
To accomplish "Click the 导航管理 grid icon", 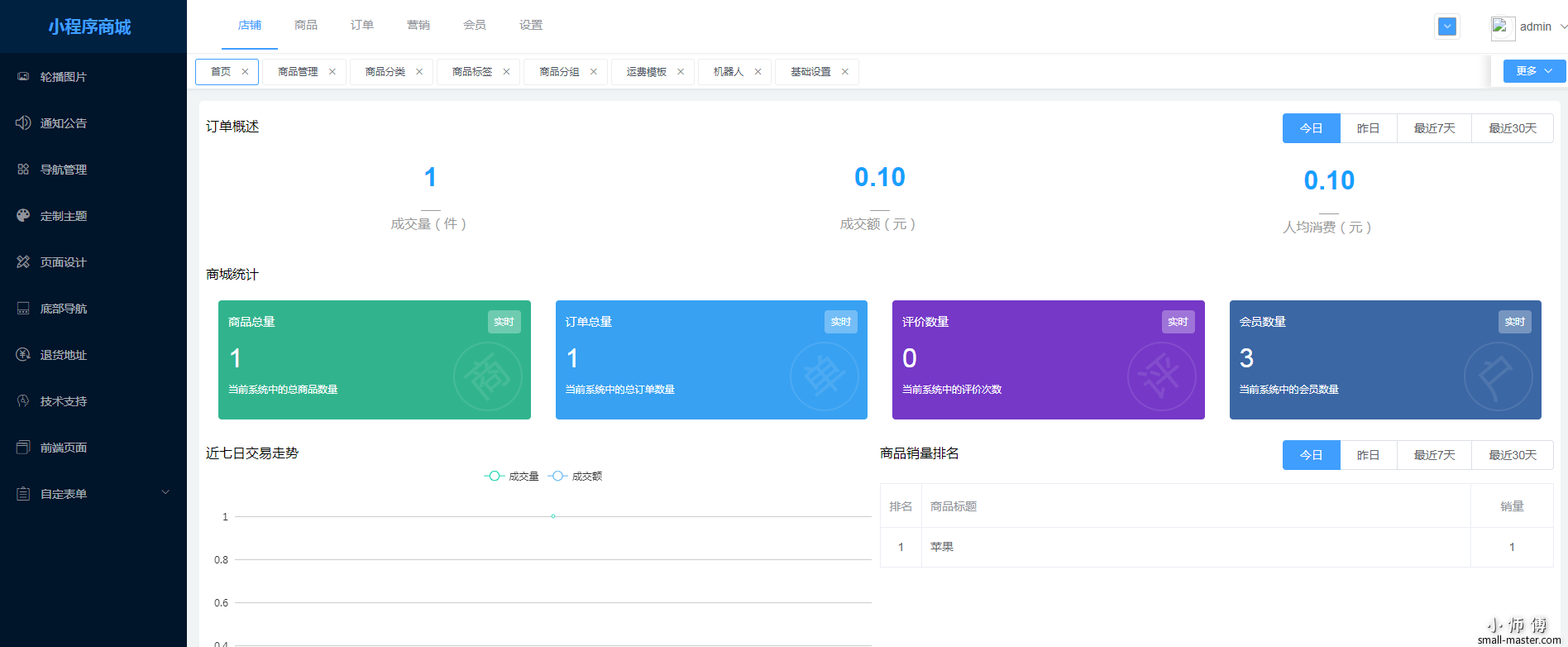I will (x=23, y=169).
